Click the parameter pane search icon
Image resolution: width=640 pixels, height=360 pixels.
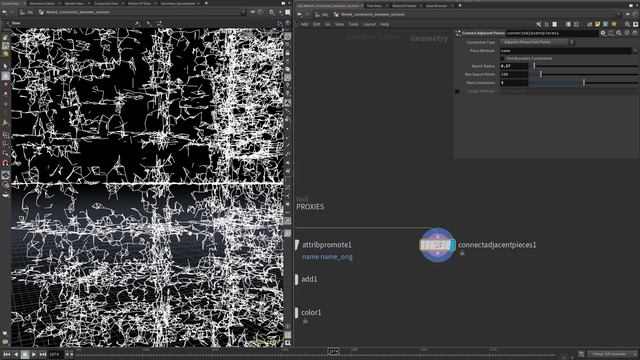pyautogui.click(x=619, y=33)
